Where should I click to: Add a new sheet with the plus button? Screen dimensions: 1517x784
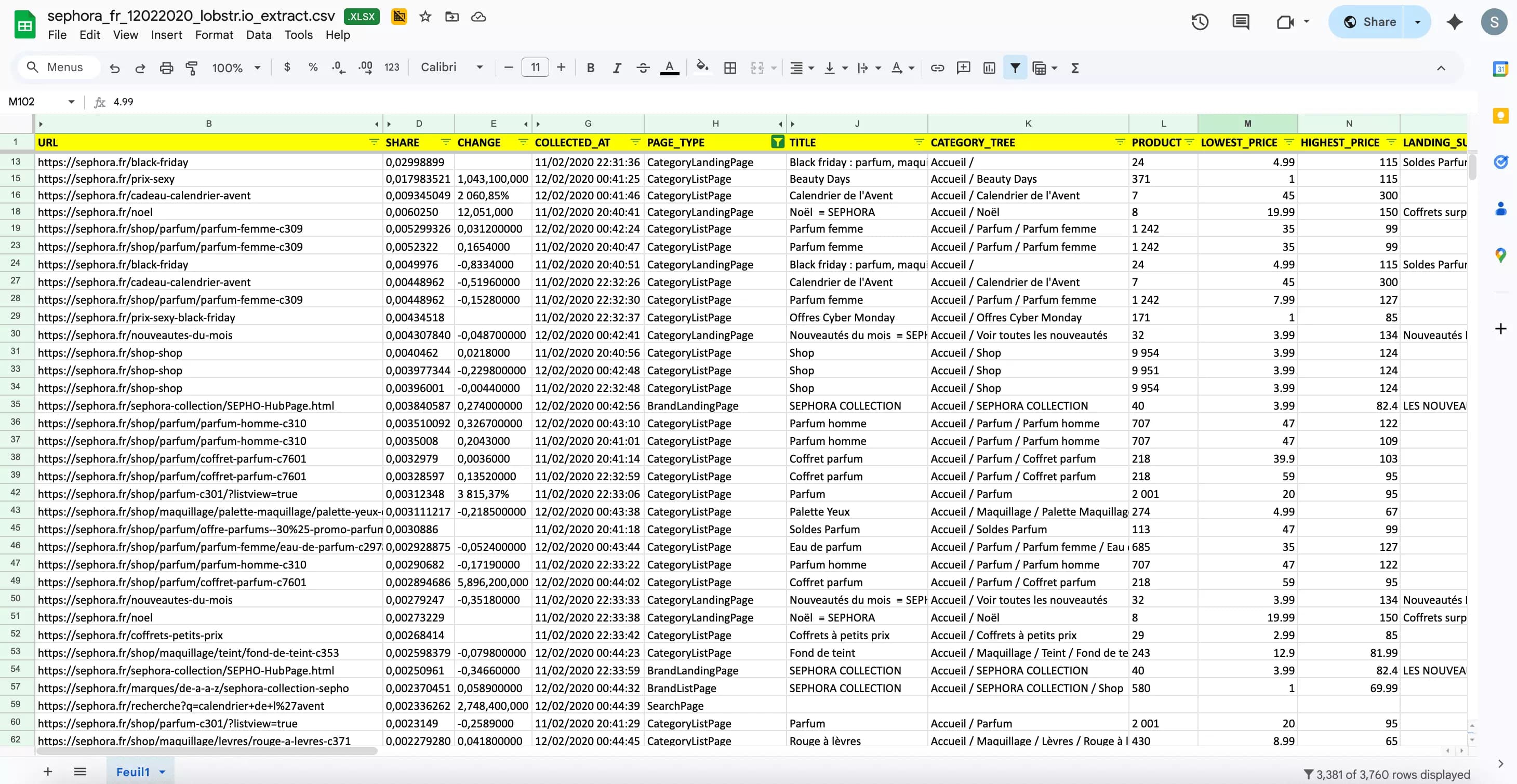[x=48, y=772]
